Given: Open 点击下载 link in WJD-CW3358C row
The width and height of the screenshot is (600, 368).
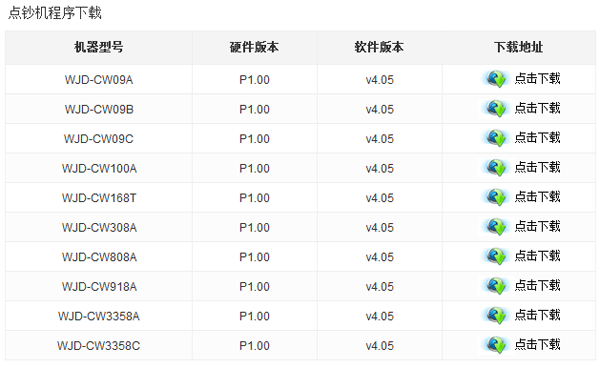Looking at the screenshot, I should [x=537, y=345].
